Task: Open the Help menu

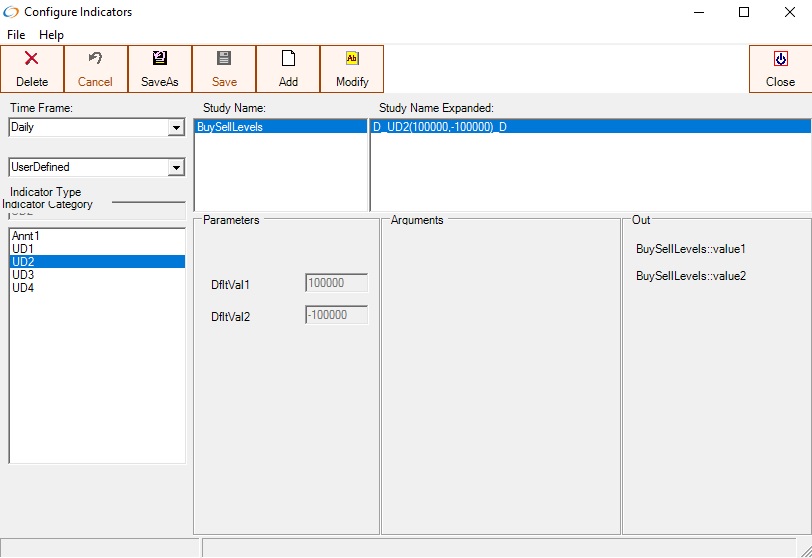Action: point(51,35)
